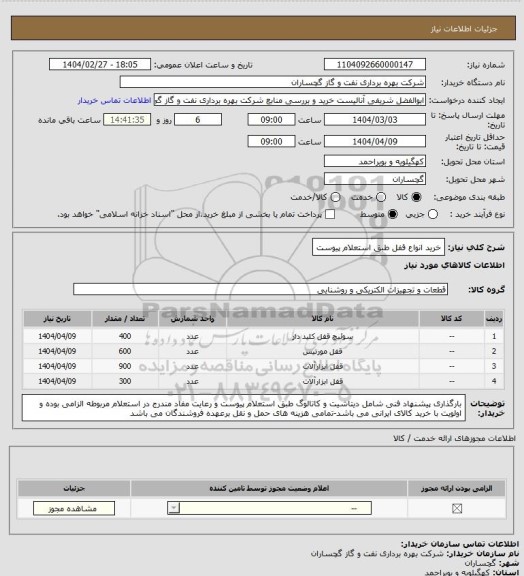Click the تعداد / مقدار column header
The image size is (524, 576).
tap(125, 319)
